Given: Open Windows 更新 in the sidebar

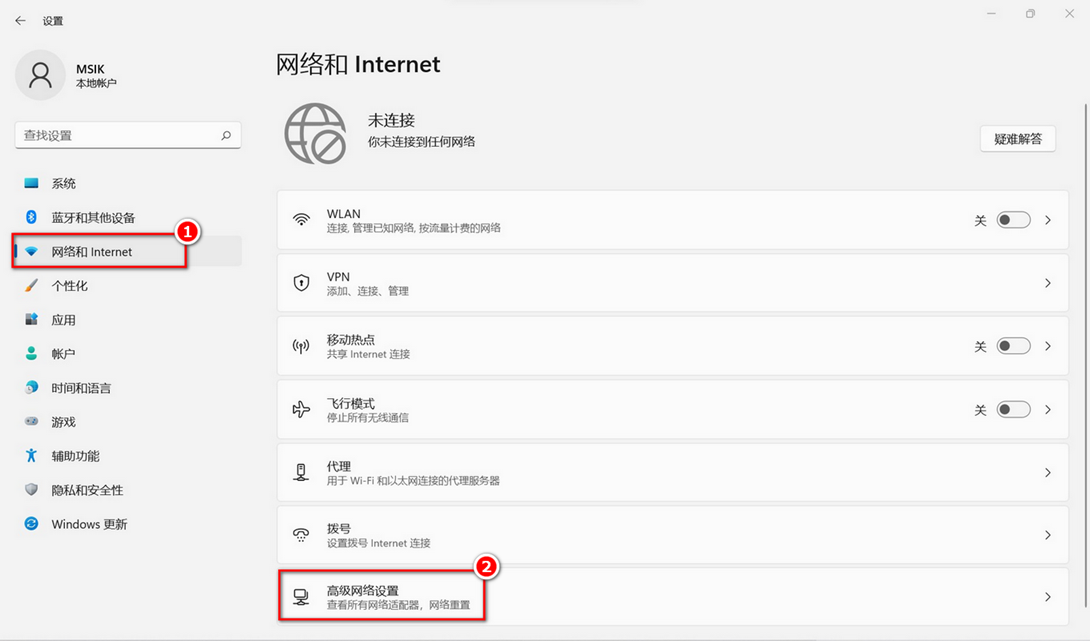Looking at the screenshot, I should [89, 524].
